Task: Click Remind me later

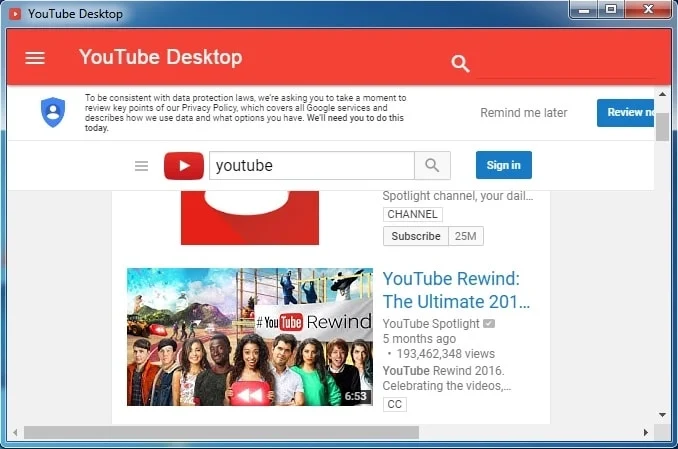Action: (x=524, y=113)
